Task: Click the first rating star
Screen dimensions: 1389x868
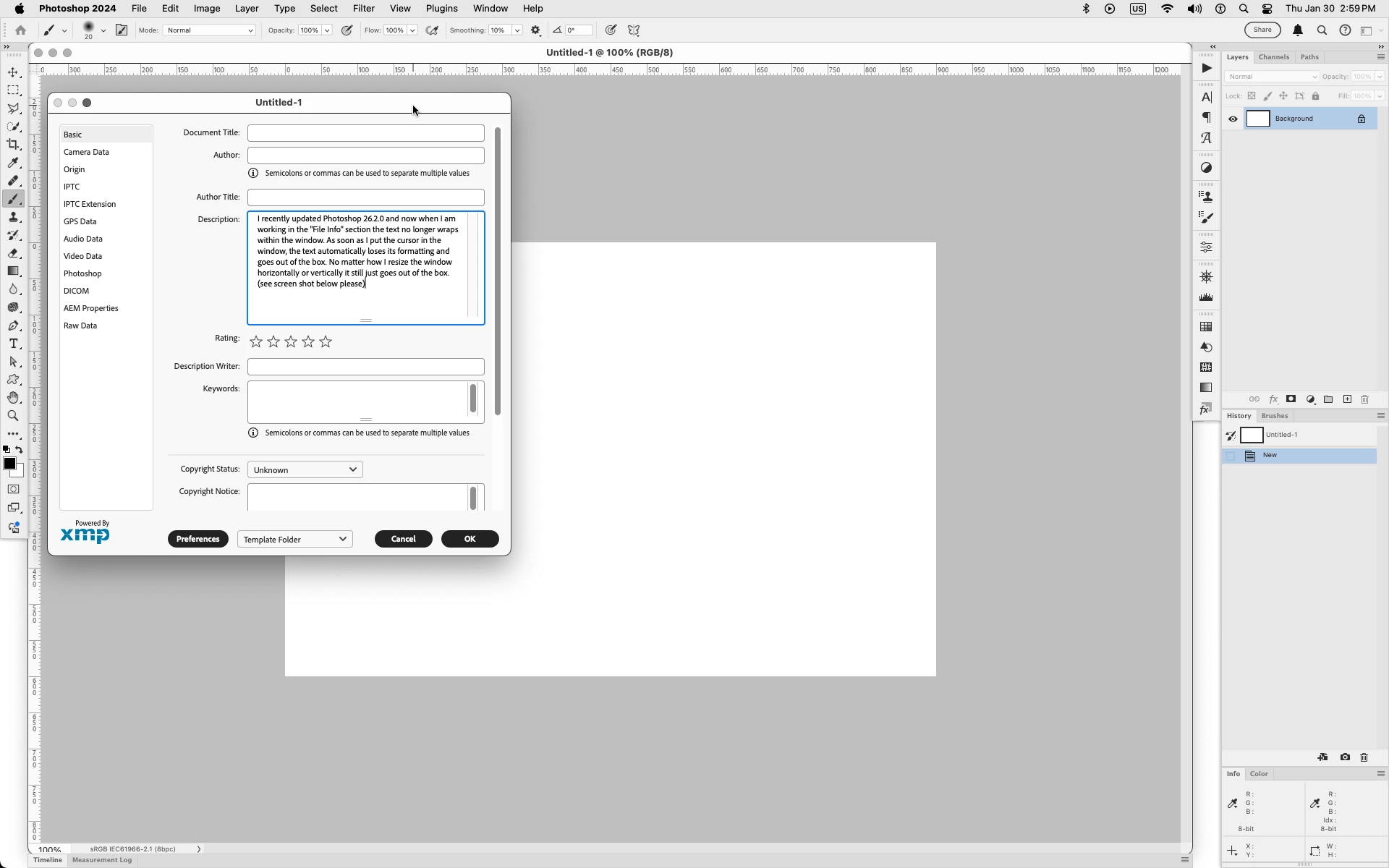Action: click(256, 341)
